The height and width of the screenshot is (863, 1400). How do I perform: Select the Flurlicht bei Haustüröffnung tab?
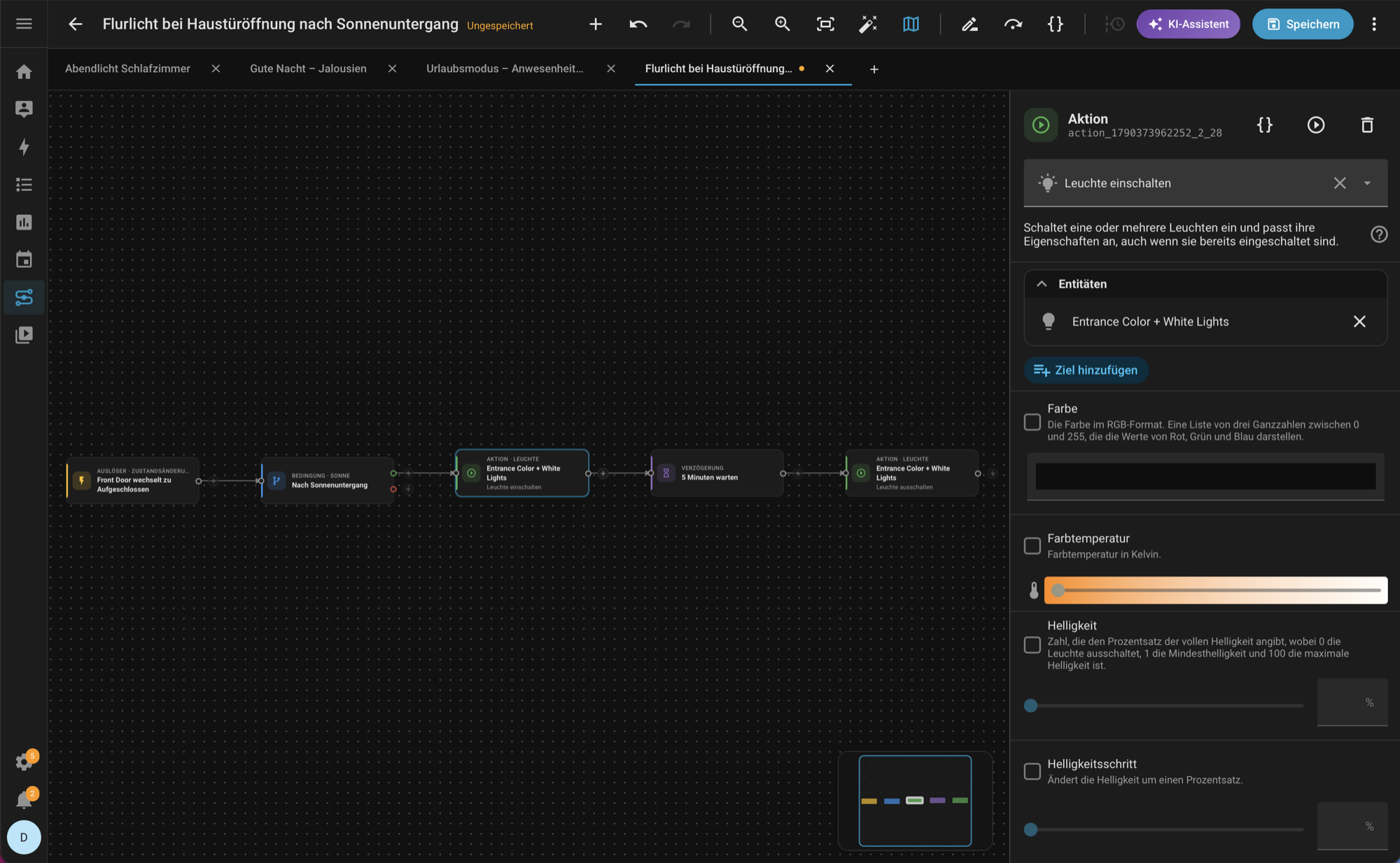click(x=719, y=69)
